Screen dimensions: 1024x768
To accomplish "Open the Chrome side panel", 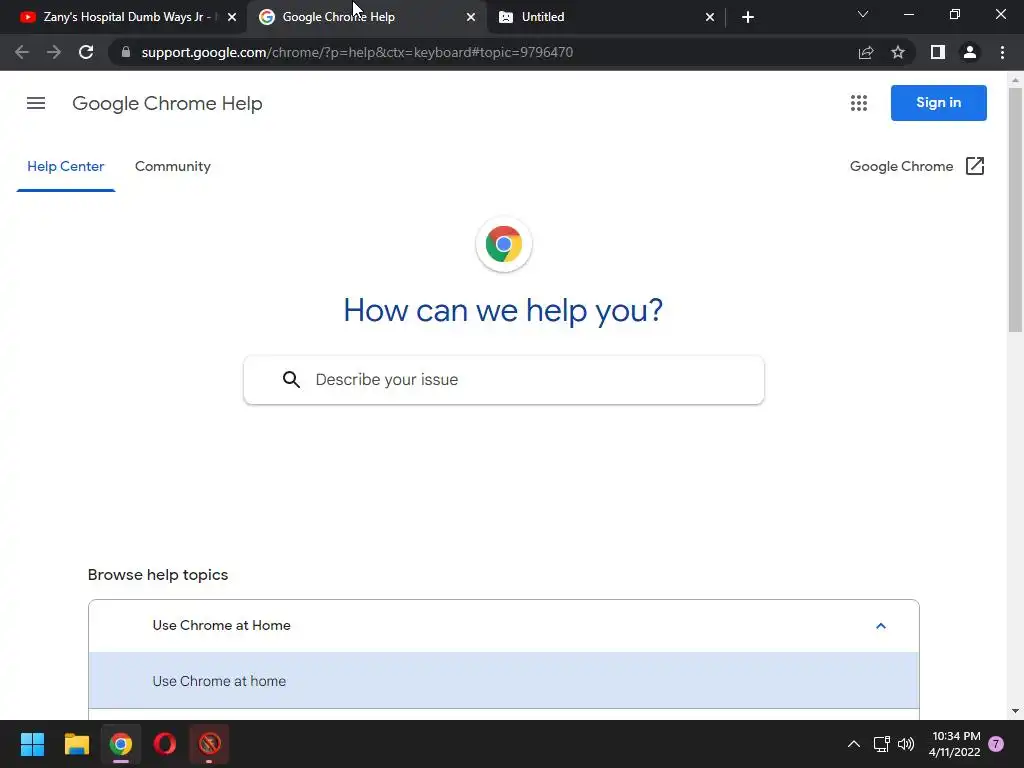I will tap(938, 52).
